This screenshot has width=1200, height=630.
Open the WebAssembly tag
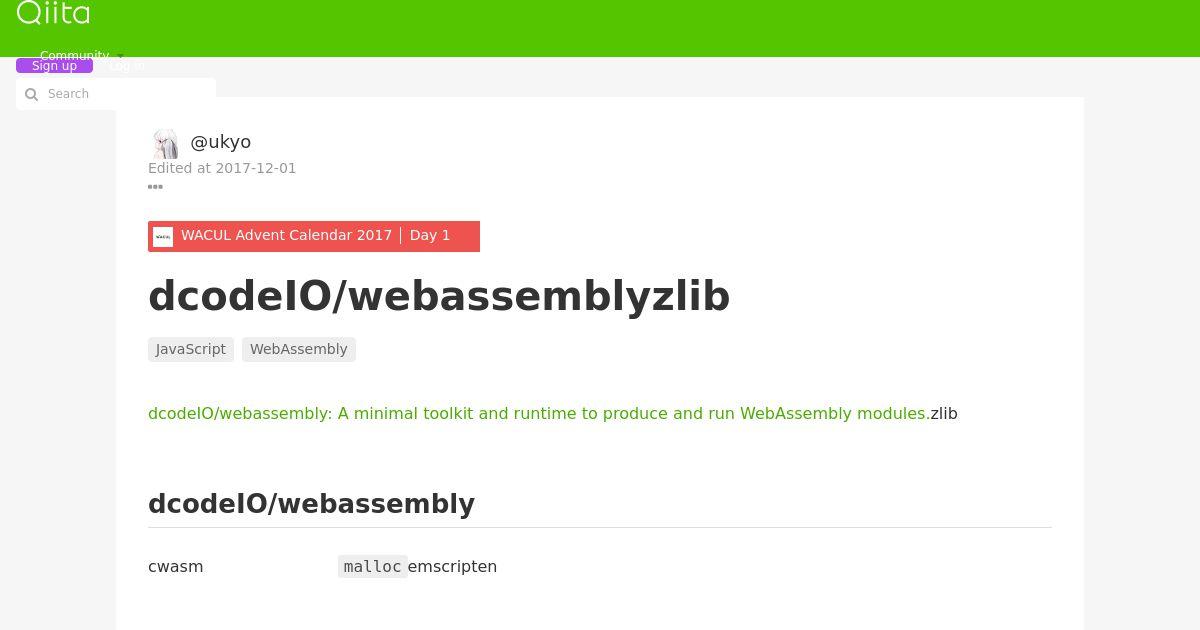[299, 349]
